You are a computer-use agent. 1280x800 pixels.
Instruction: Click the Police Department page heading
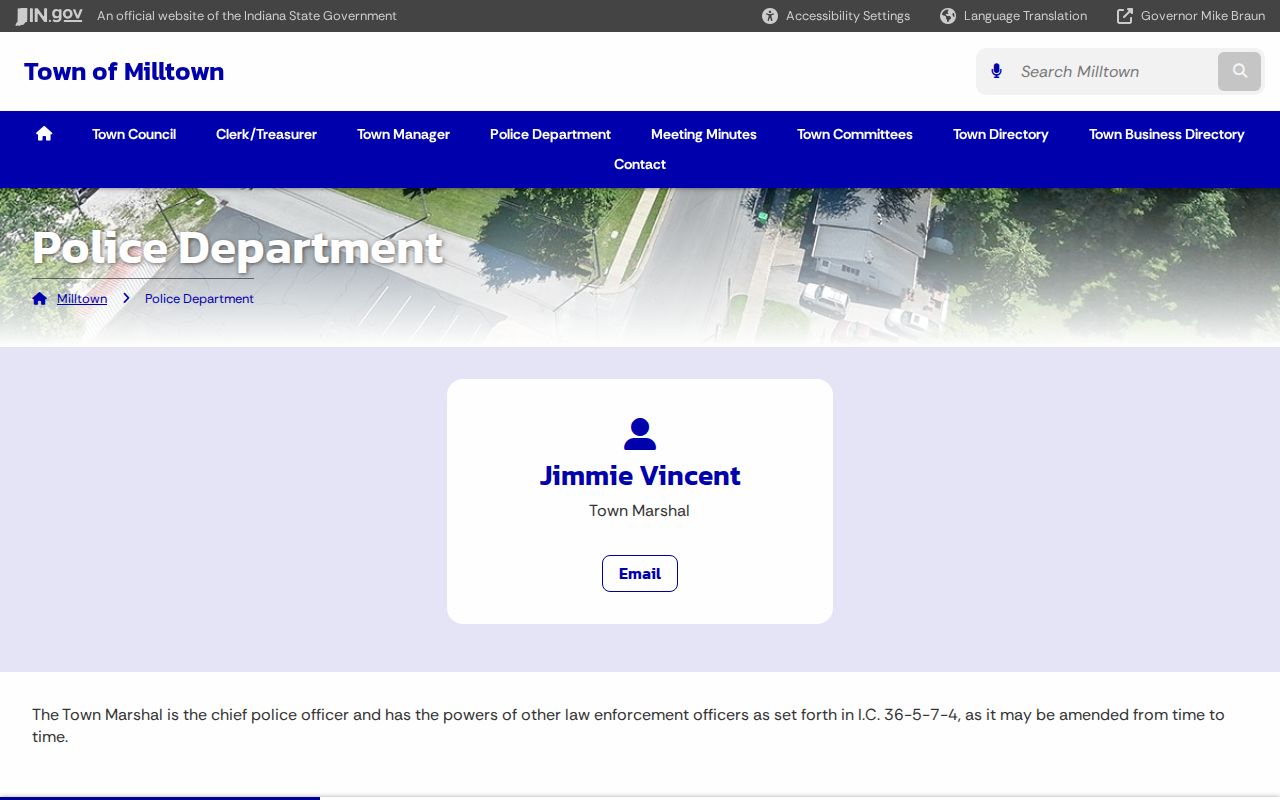[238, 248]
